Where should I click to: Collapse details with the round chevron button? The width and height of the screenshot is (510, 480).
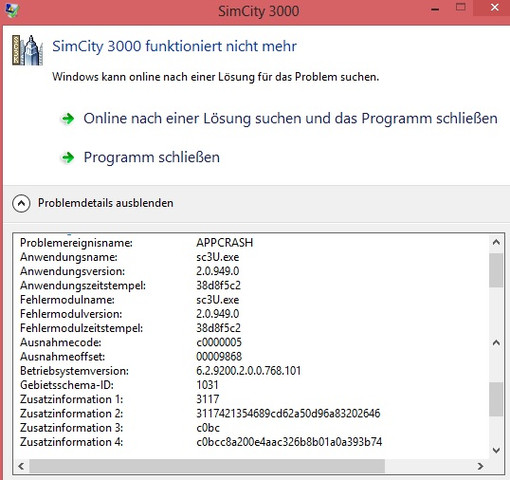tap(21, 203)
